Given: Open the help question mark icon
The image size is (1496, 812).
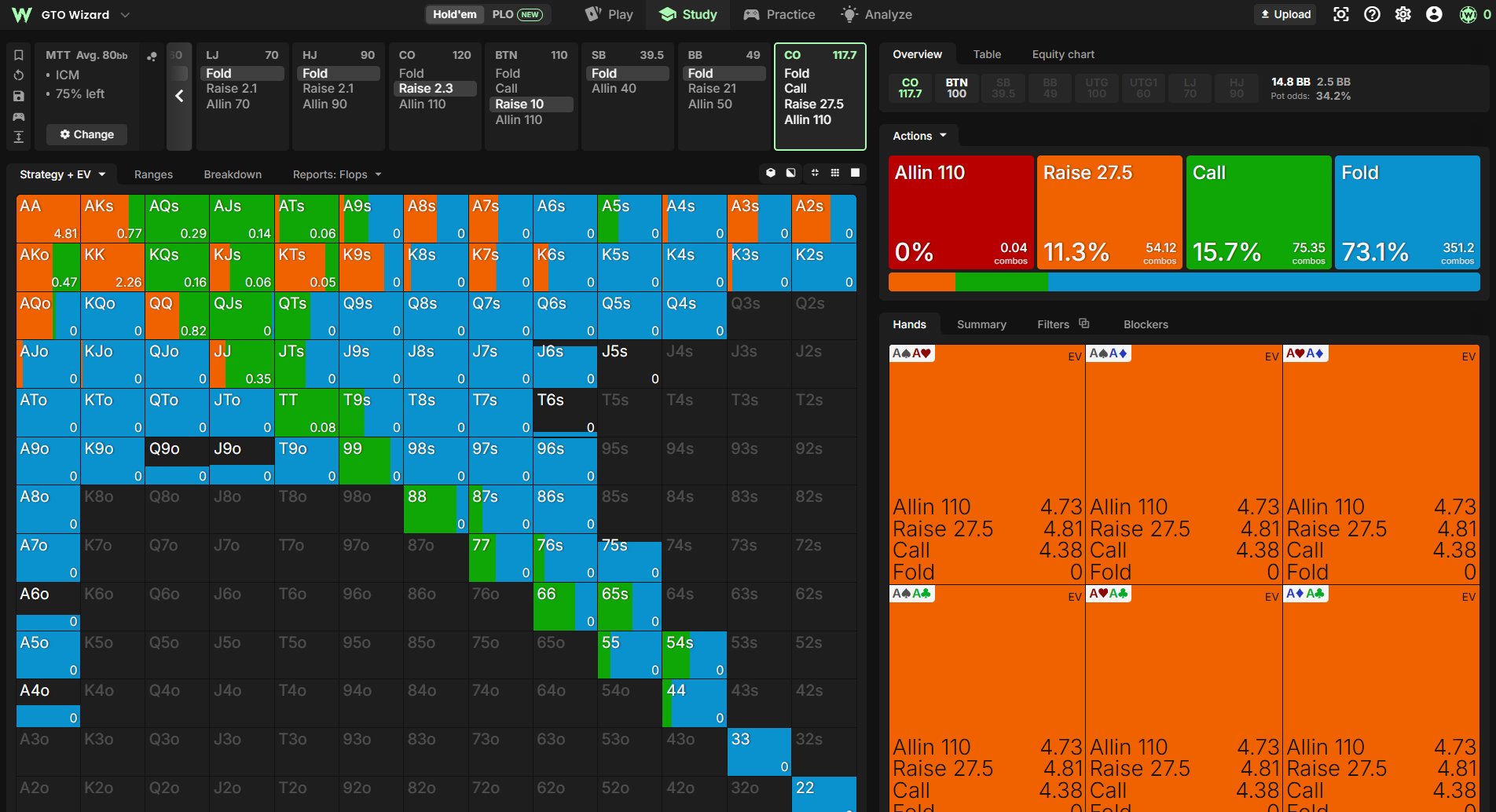Looking at the screenshot, I should [x=1372, y=14].
